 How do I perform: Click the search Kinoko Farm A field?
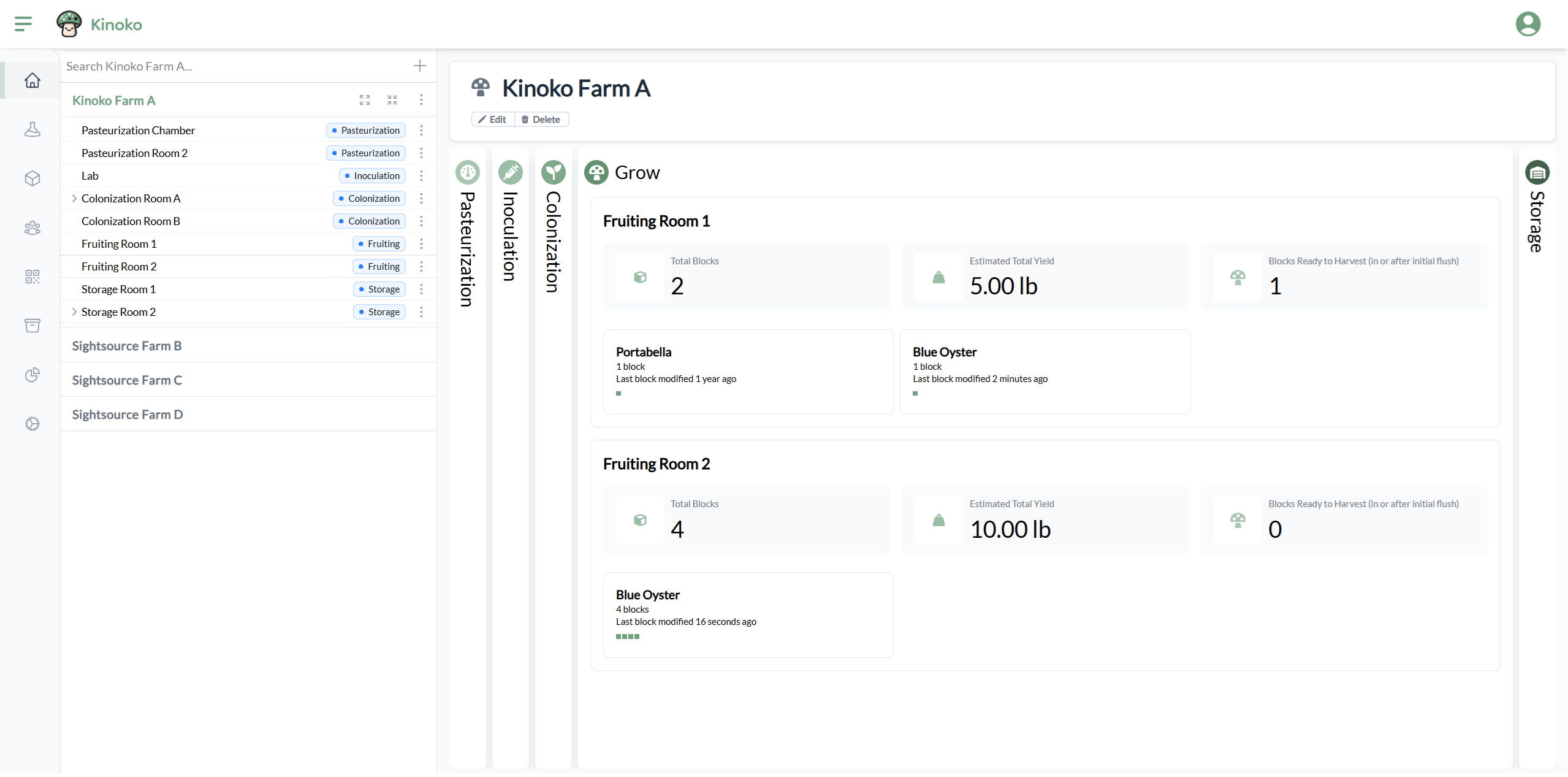pyautogui.click(x=233, y=66)
